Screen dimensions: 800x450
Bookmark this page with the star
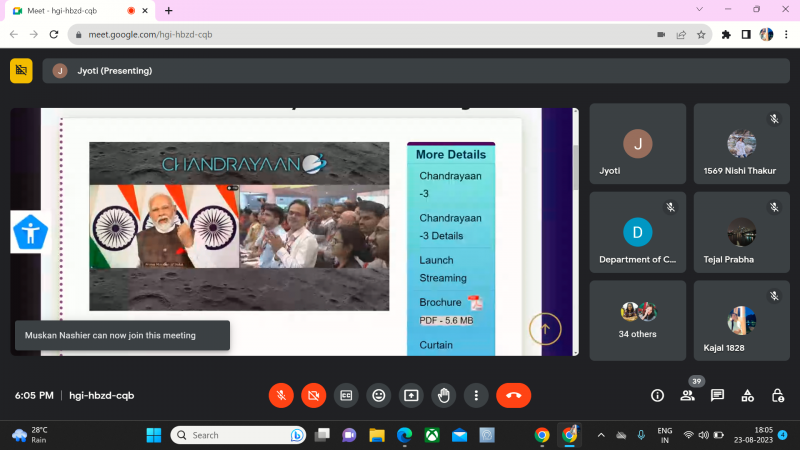[701, 35]
